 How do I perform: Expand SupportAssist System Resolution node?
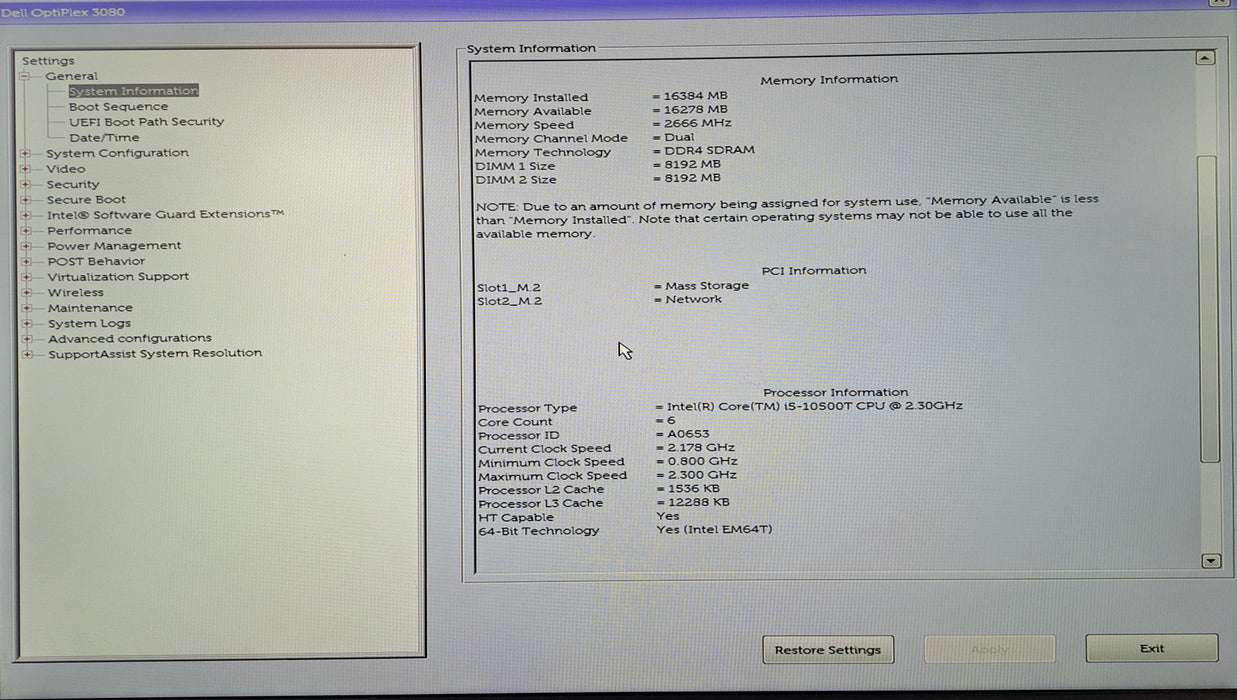26,354
